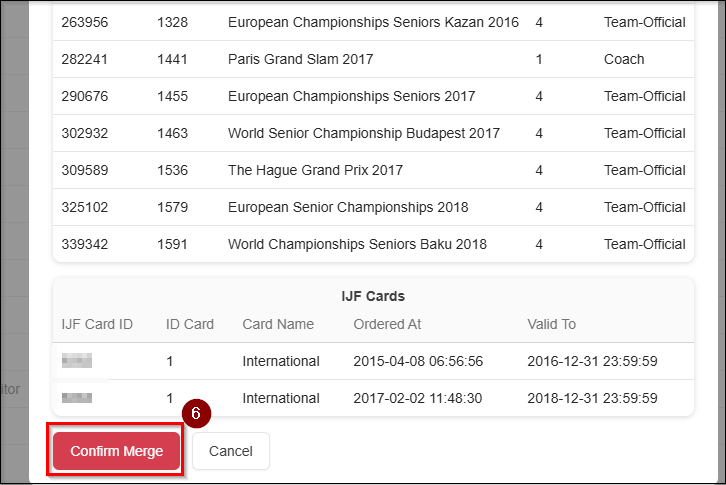The image size is (726, 485).
Task: Click the Card Name column header
Action: [x=277, y=324]
